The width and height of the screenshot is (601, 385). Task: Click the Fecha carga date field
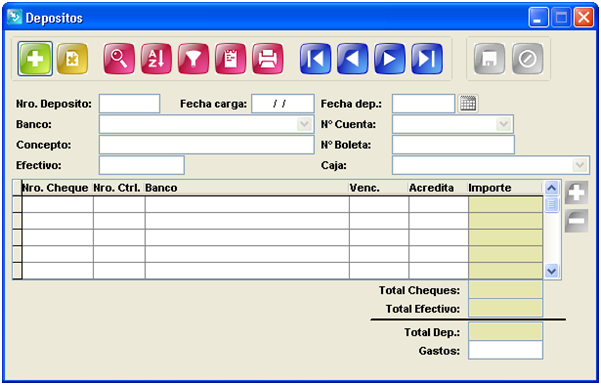click(x=283, y=104)
